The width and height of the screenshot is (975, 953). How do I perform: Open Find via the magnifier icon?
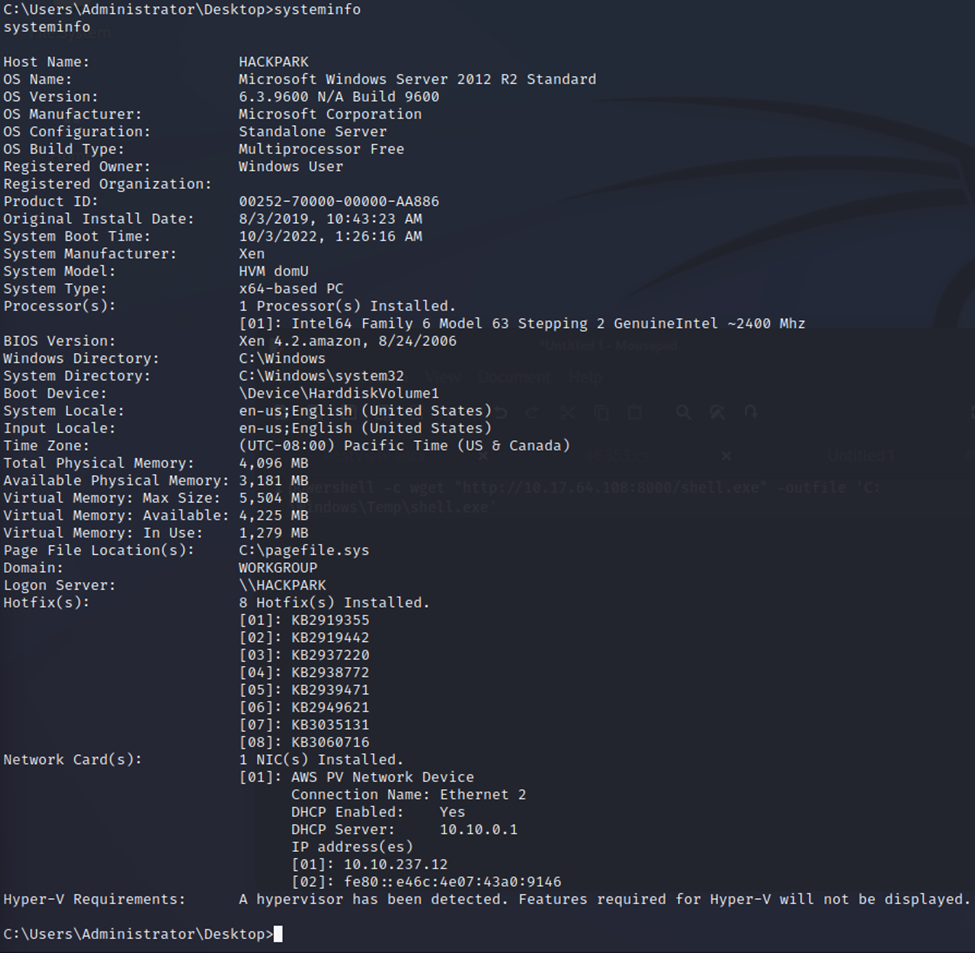pyautogui.click(x=684, y=413)
